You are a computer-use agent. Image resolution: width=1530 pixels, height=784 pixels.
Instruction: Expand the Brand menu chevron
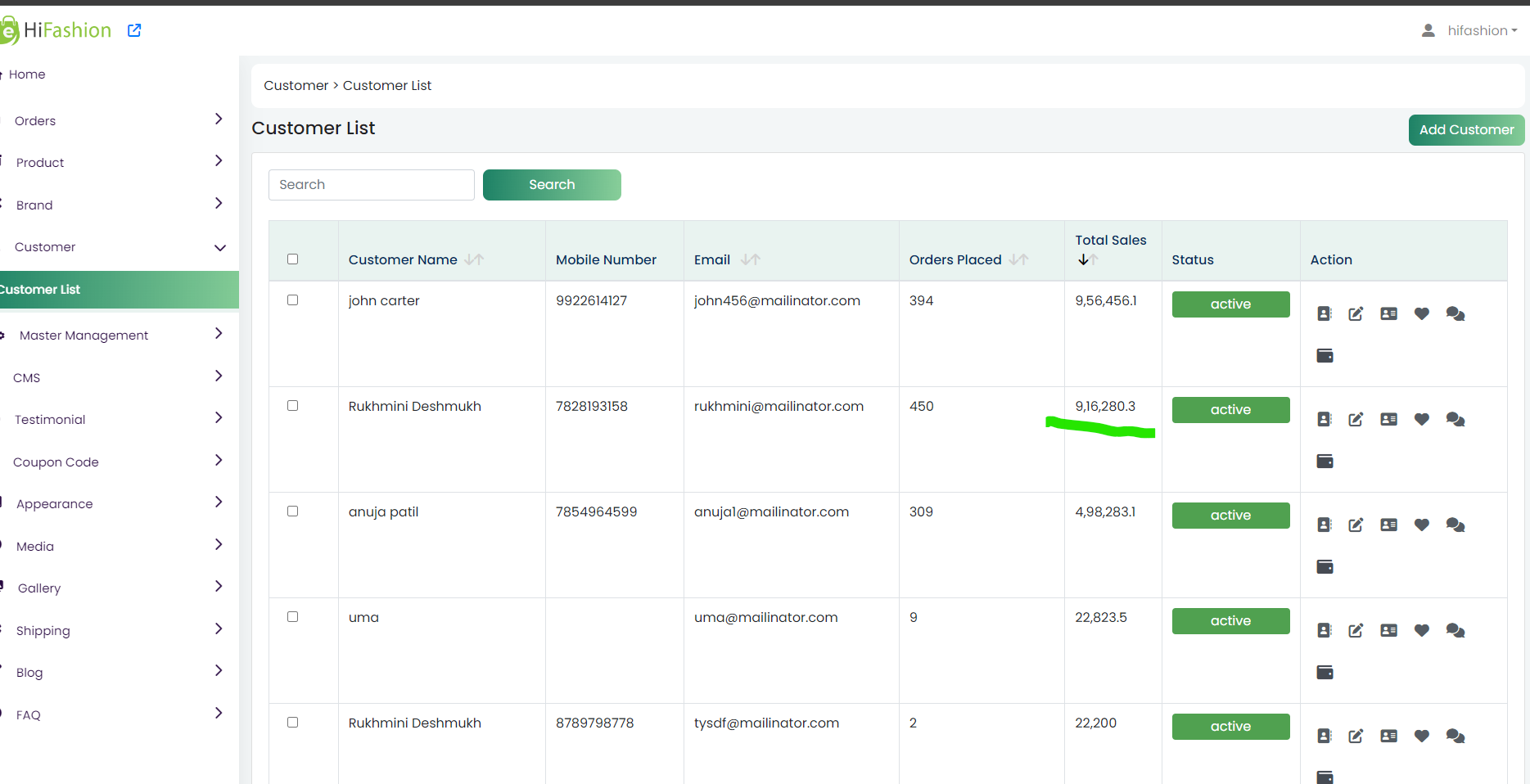click(219, 204)
